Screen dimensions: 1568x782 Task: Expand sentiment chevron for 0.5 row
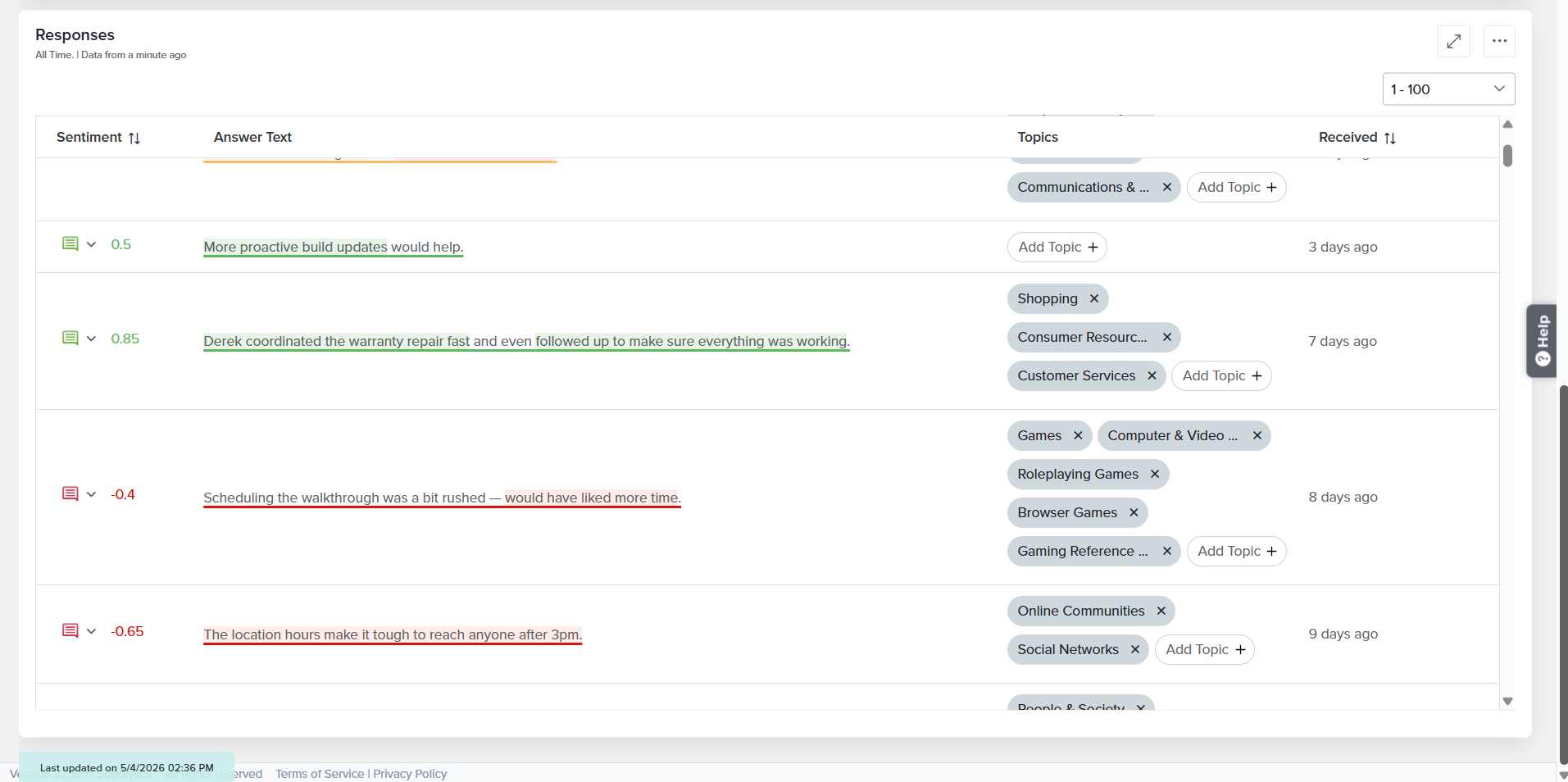(x=92, y=244)
